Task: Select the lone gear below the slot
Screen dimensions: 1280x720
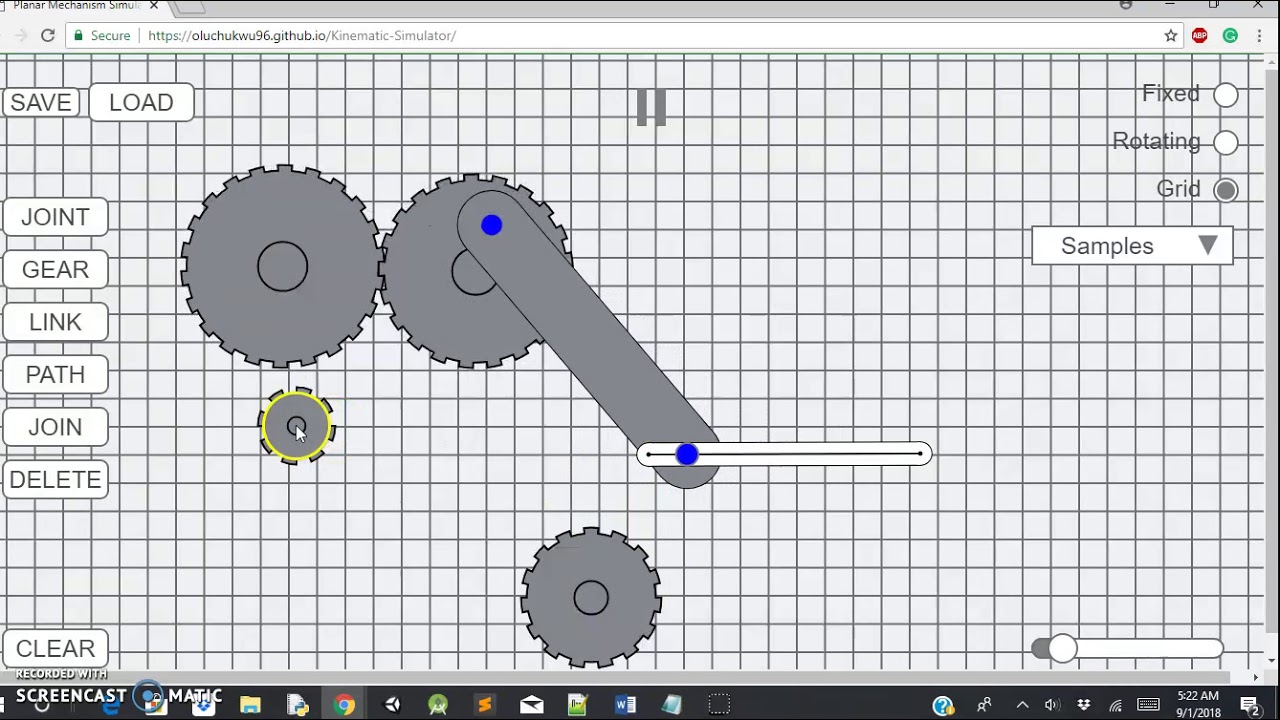Action: 591,598
